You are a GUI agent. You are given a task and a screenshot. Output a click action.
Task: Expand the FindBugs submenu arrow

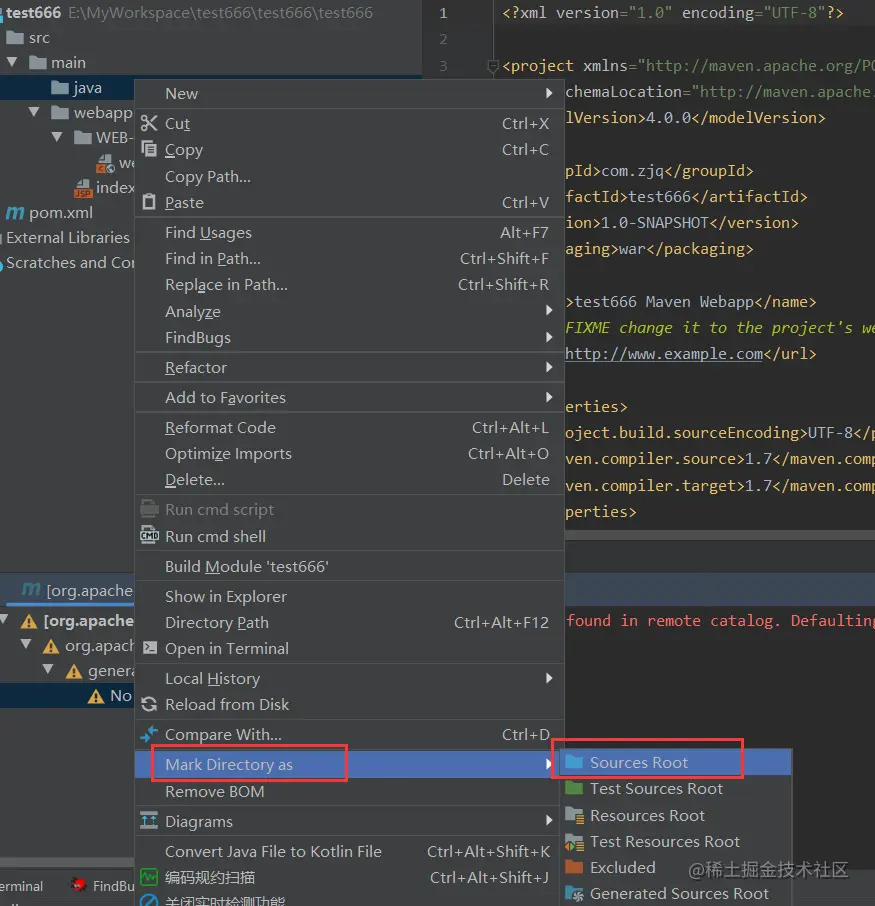coord(549,337)
